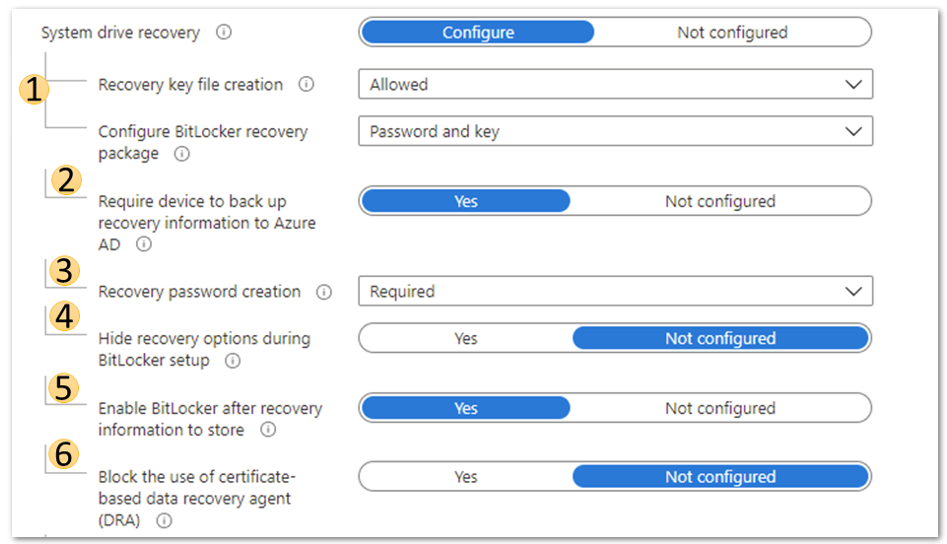This screenshot has height=544, width=947.
Task: Click info icon next to Recovery key file creation
Action: click(306, 84)
